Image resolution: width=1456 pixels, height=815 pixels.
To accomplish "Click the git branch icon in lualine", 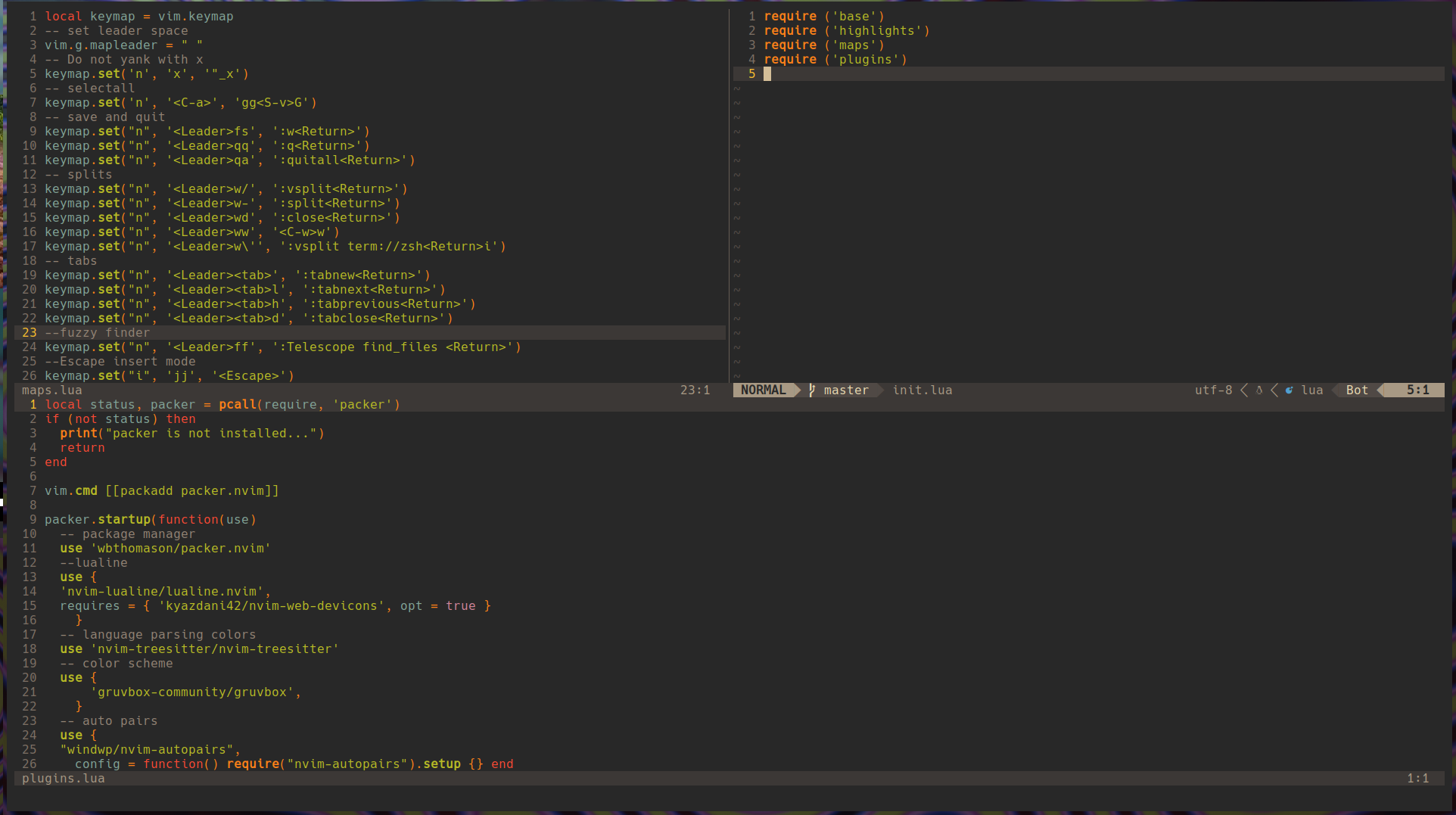I will 812,390.
